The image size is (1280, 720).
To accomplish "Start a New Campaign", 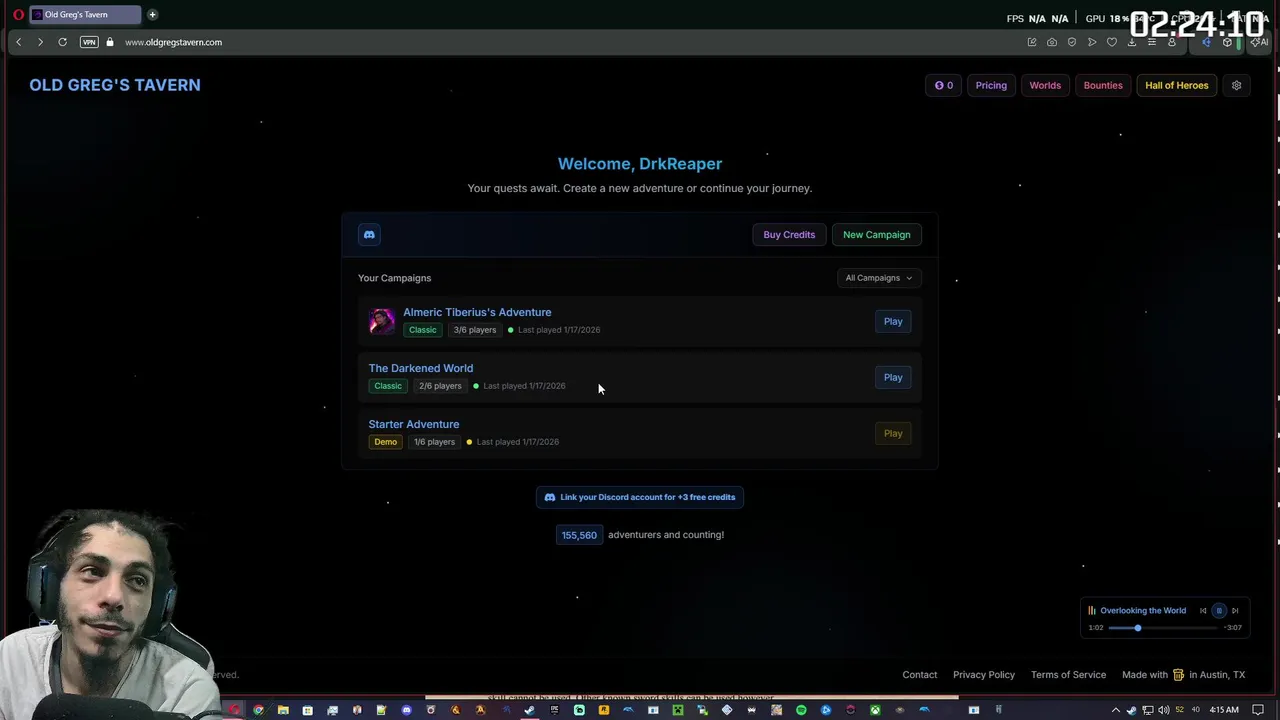I will click(876, 234).
